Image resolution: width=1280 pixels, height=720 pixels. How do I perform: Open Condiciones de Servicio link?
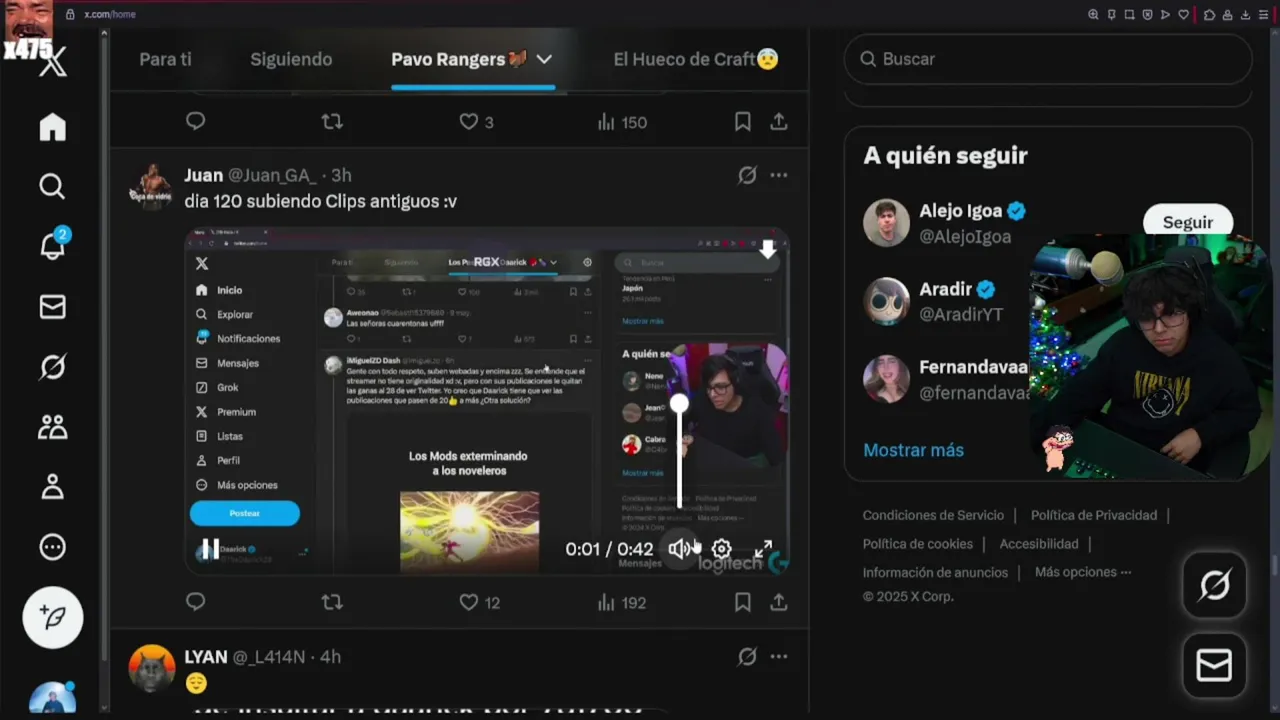click(x=933, y=515)
